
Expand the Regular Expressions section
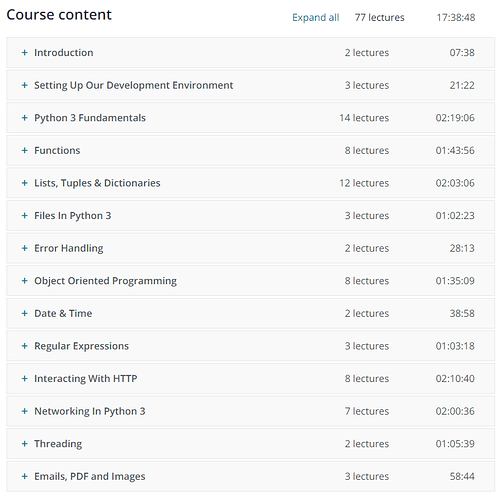250,346
